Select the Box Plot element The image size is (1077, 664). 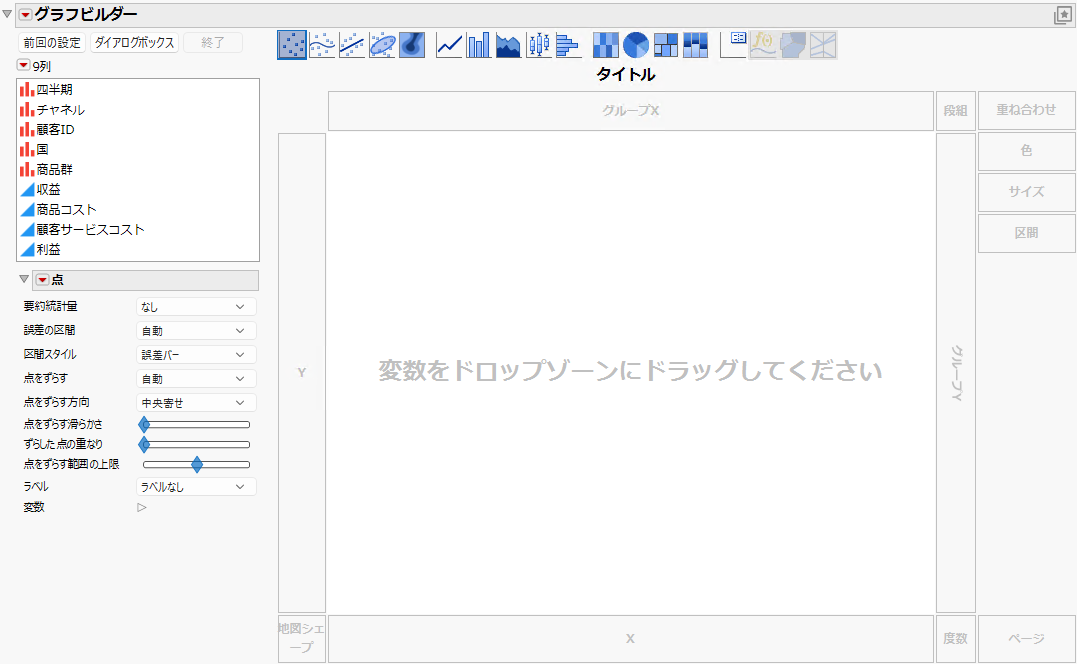pyautogui.click(x=538, y=45)
